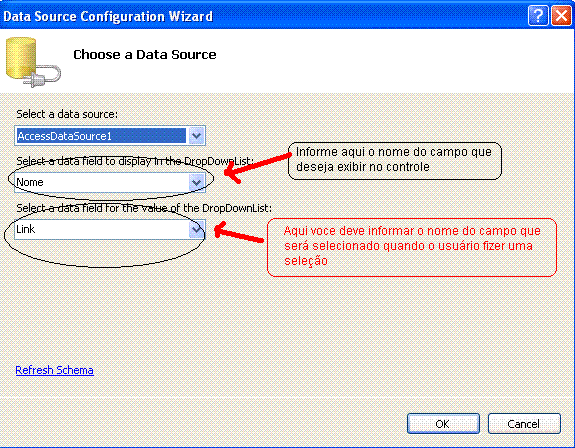Click the help question mark button
This screenshot has height=448, width=575.
[x=538, y=16]
